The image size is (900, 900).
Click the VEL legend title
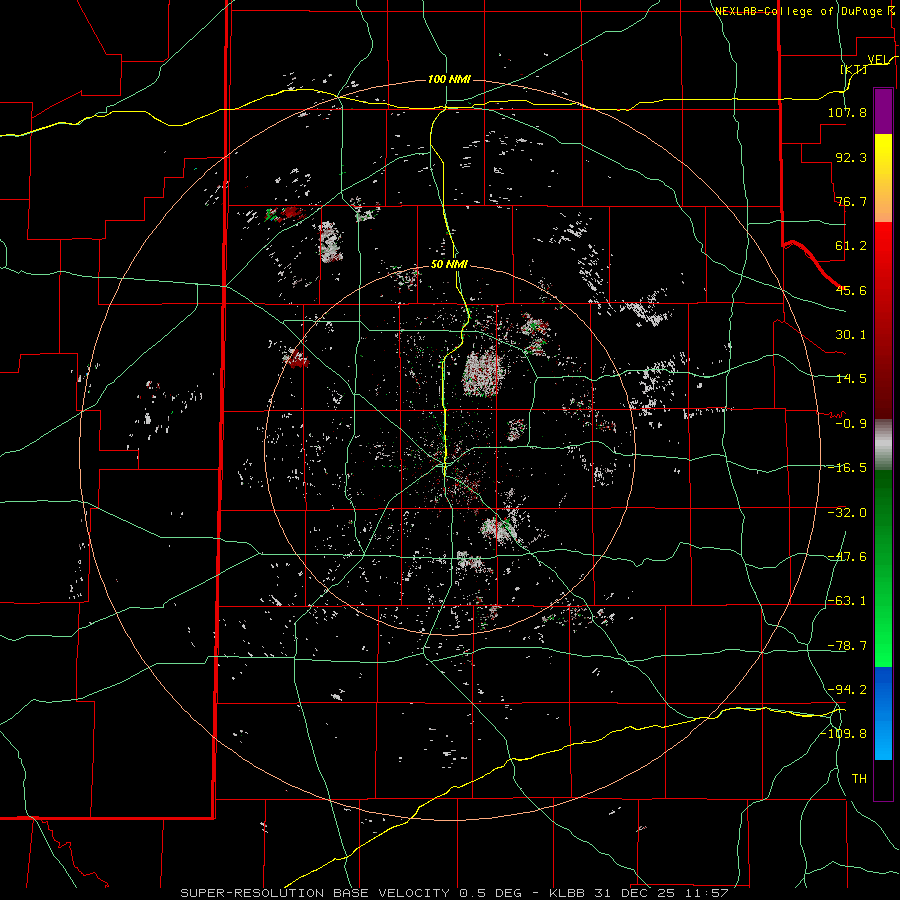coord(877,59)
